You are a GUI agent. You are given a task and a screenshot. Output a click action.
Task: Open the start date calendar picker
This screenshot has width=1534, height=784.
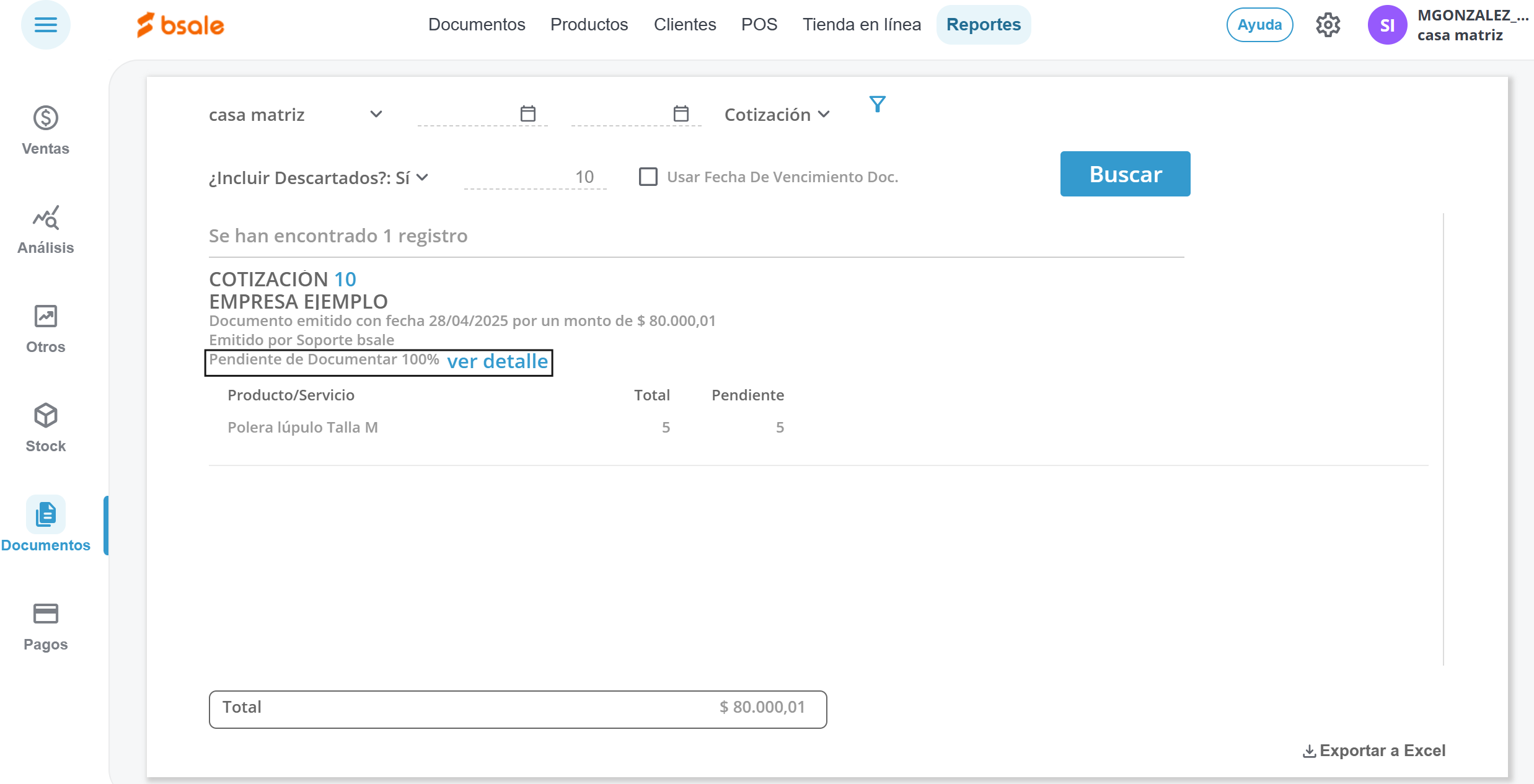coord(527,114)
